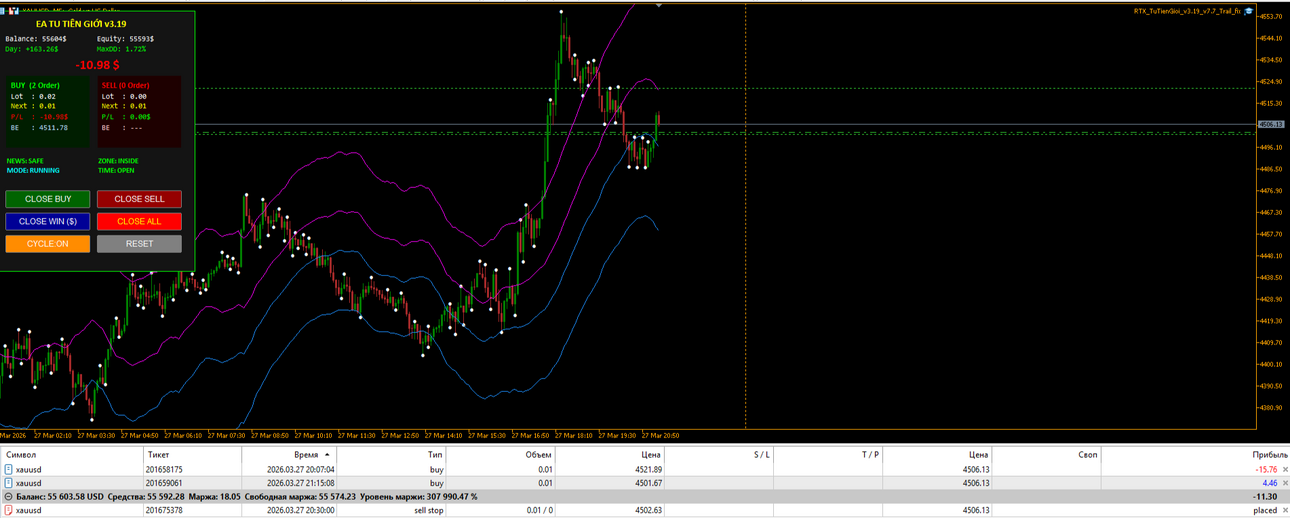Click the green CLOSE BUY button
Screen dimensions: 1290x518
[47, 199]
